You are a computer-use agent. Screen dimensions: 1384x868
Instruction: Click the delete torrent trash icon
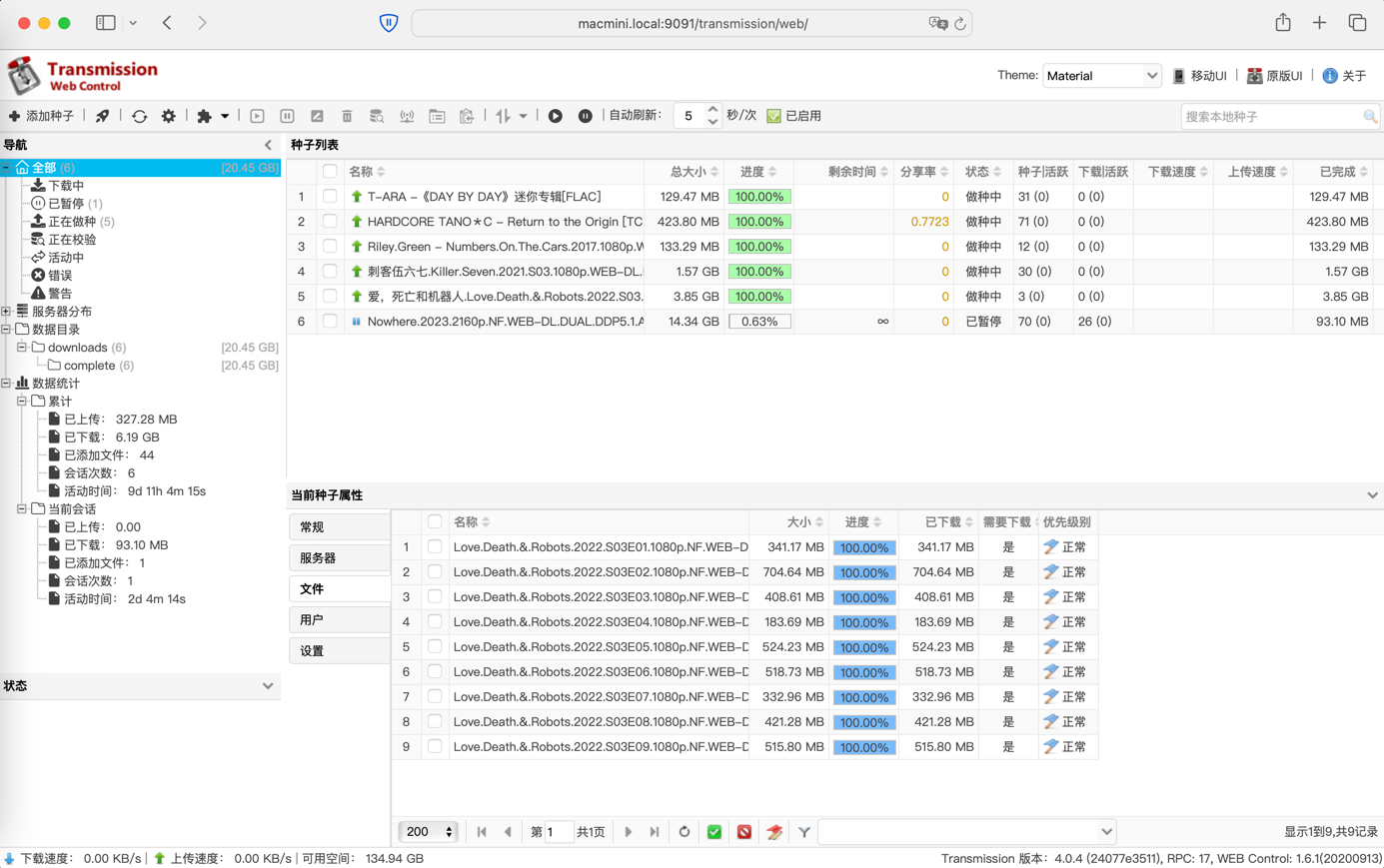tap(347, 116)
